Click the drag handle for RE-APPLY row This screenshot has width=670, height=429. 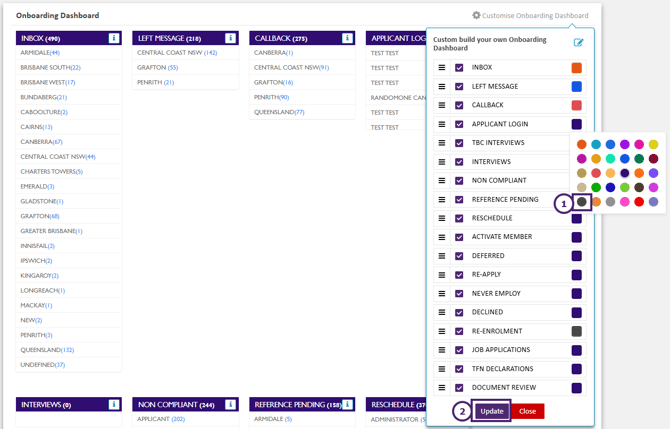(x=442, y=274)
